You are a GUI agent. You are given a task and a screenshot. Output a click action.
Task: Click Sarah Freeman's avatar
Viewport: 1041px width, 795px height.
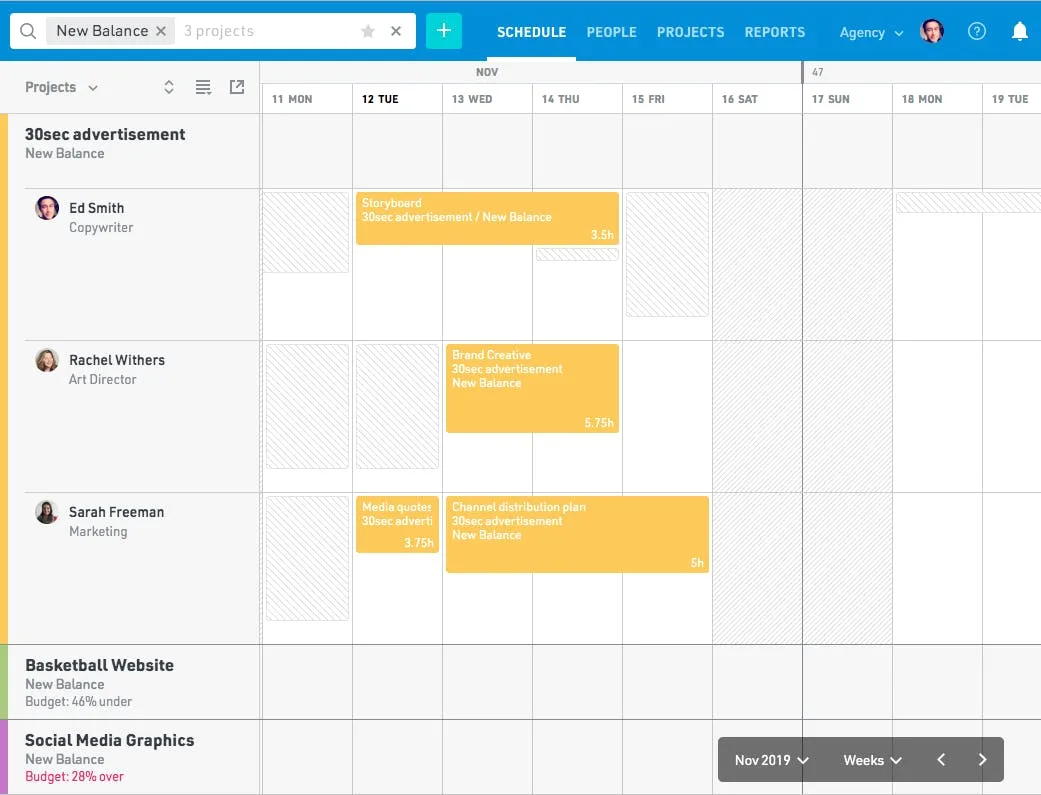click(x=47, y=512)
